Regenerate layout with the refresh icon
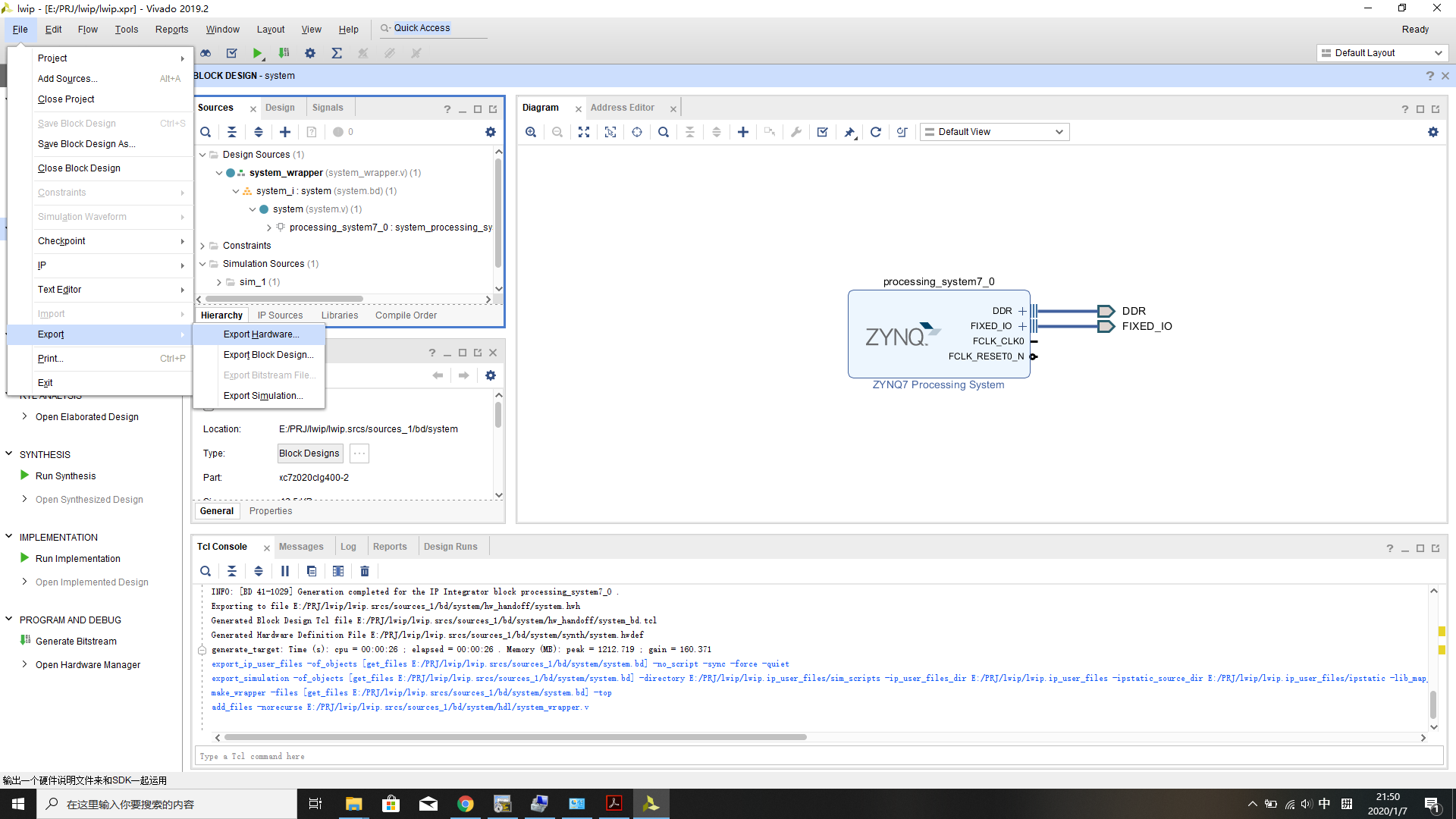The height and width of the screenshot is (819, 1456). coord(876,131)
